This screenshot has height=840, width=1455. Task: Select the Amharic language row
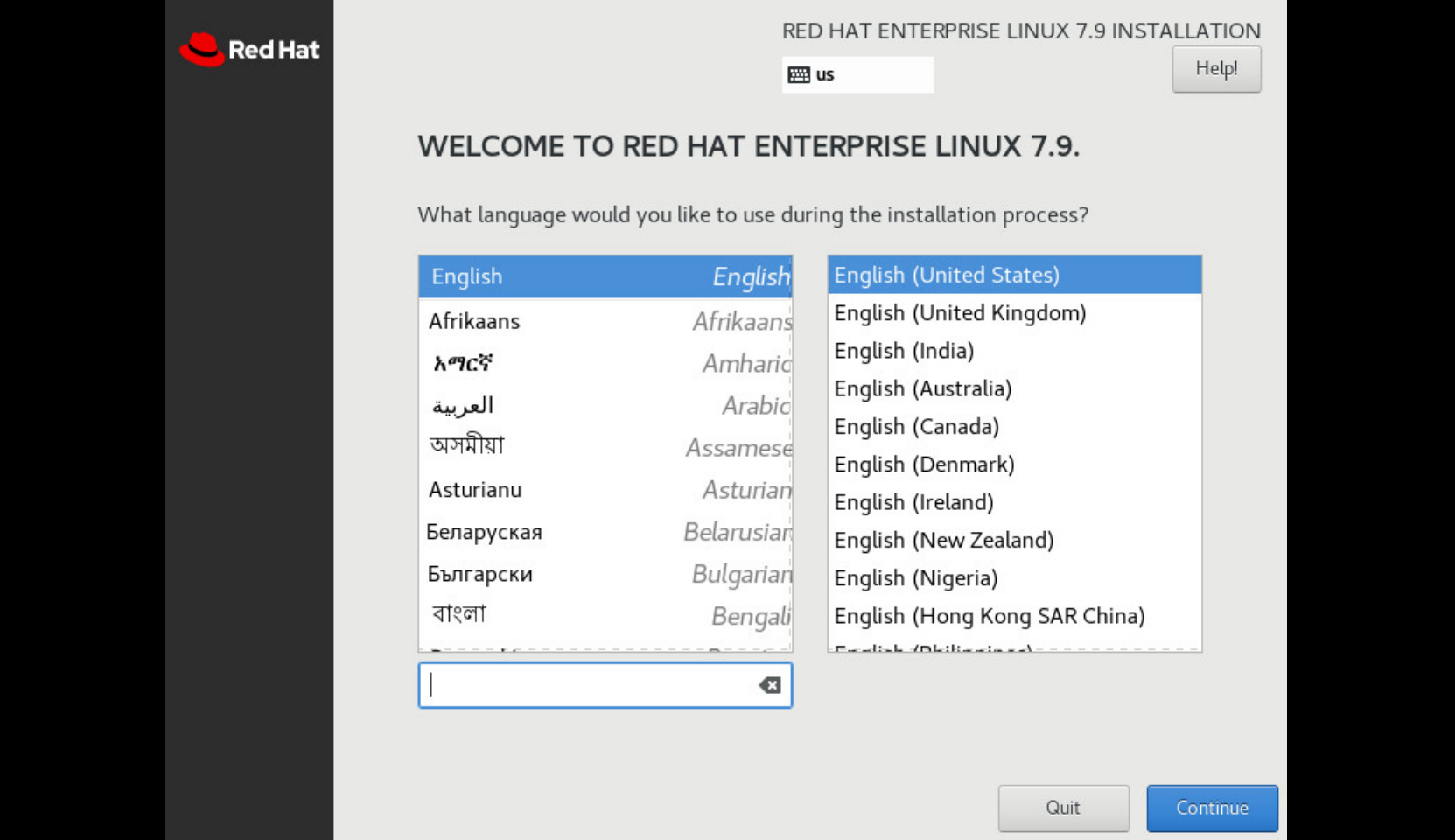click(605, 363)
